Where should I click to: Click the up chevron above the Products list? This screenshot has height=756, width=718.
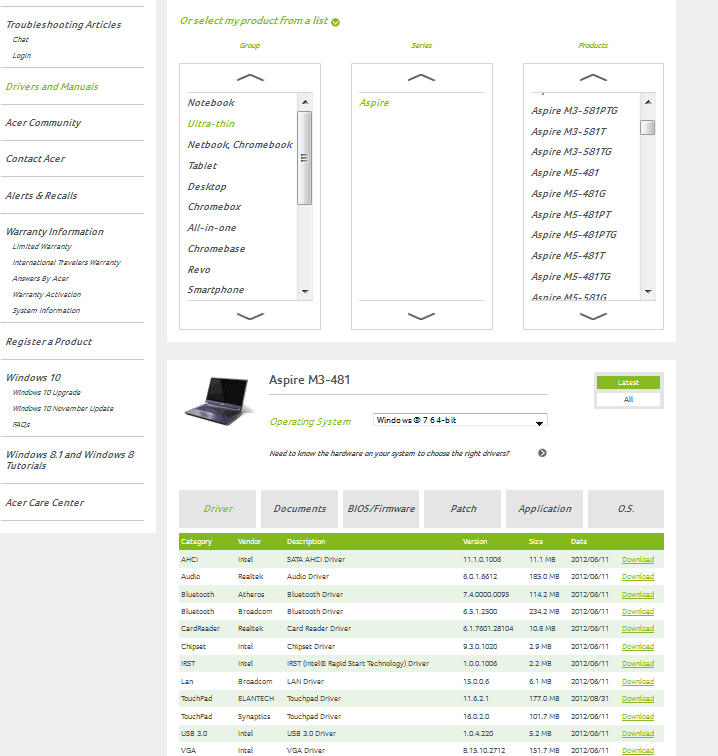[593, 78]
